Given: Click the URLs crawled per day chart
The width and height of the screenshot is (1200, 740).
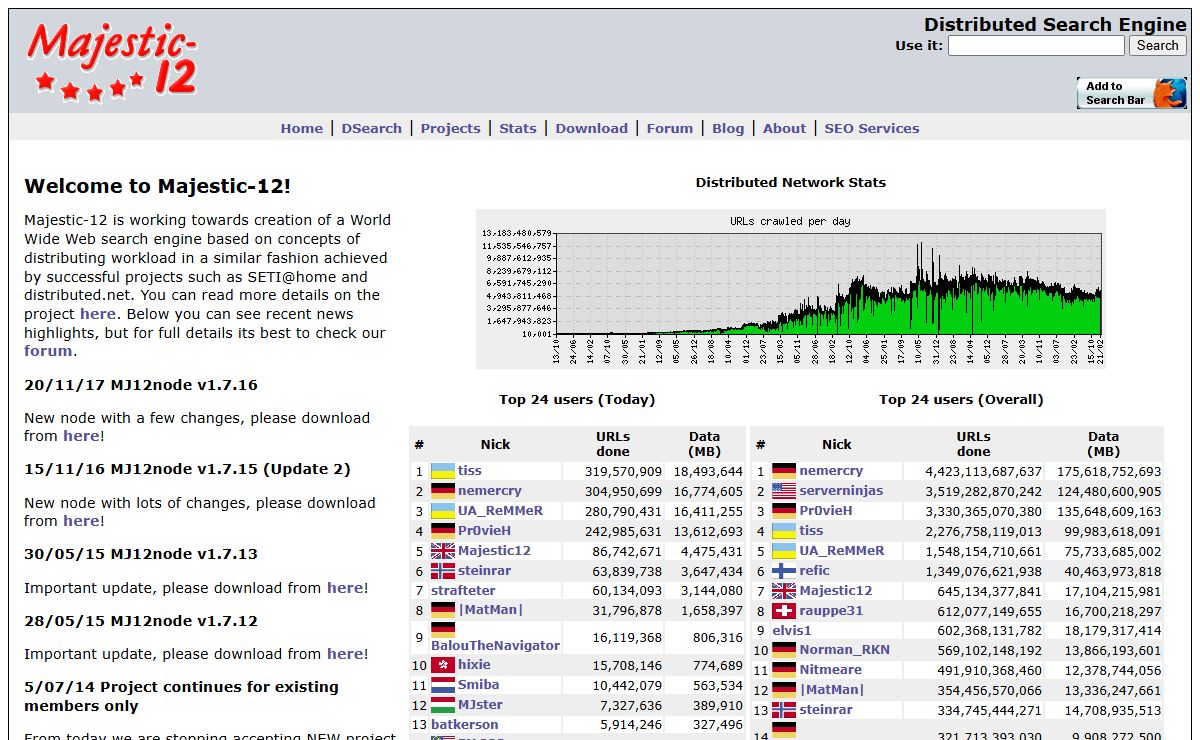Looking at the screenshot, I should point(791,289).
